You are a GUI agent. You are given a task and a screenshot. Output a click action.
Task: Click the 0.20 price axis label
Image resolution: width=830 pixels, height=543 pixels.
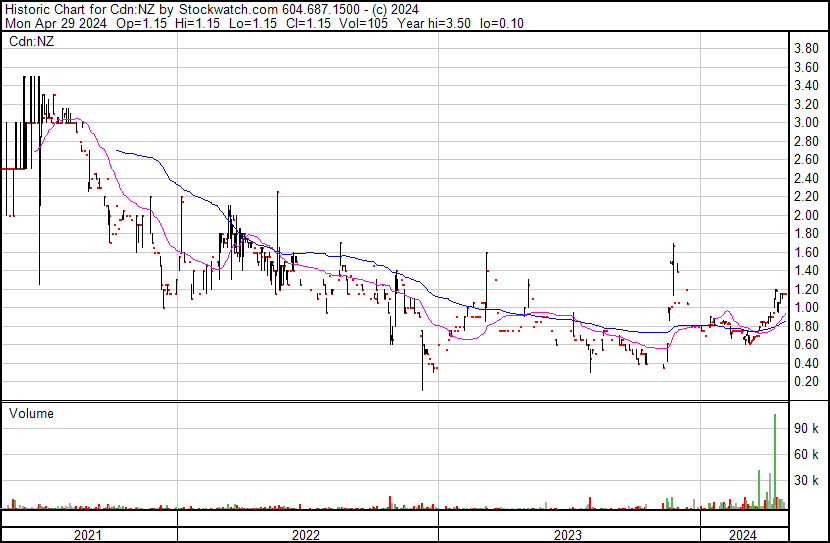806,382
